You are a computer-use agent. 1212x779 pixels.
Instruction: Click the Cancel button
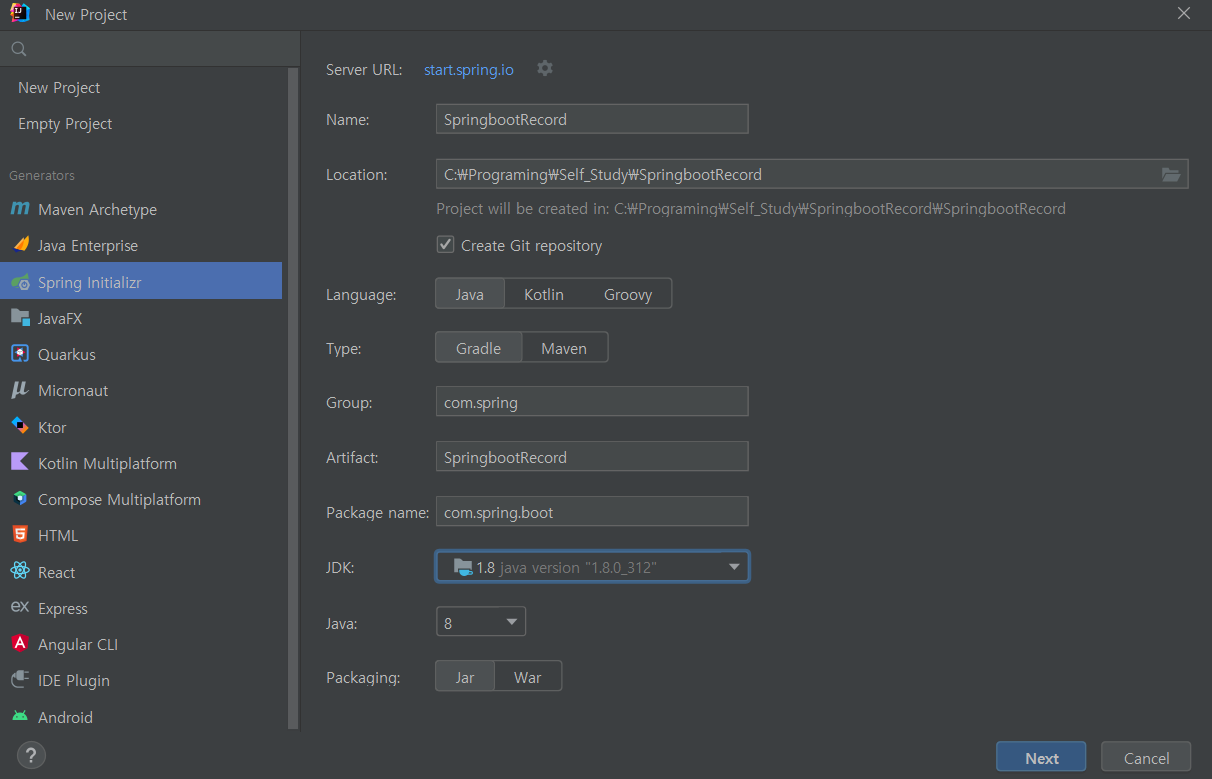click(1146, 758)
